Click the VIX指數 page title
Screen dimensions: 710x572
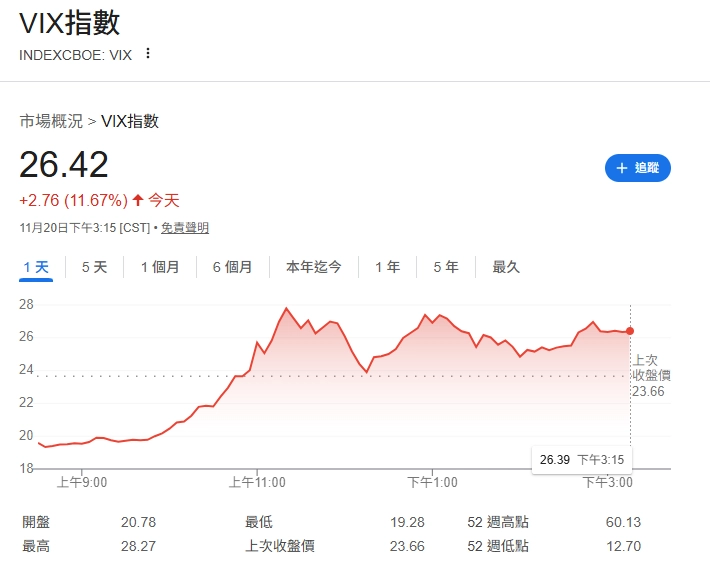(70, 23)
